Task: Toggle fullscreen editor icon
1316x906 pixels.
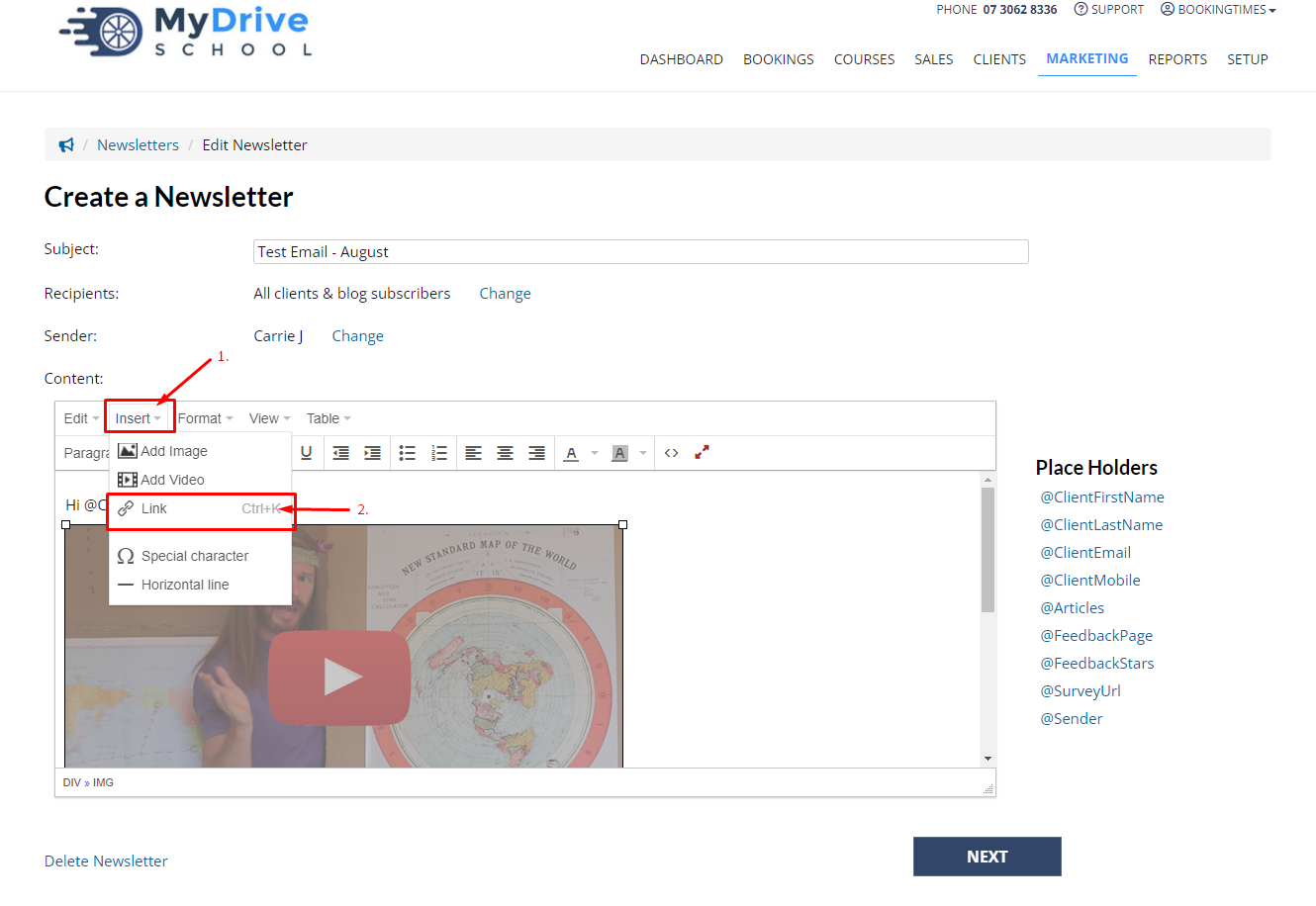Action: click(702, 452)
